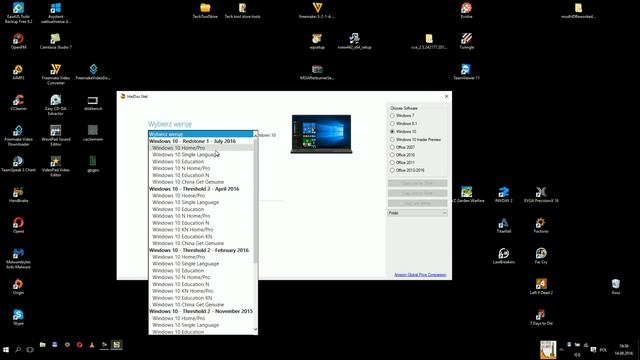Show hidden tray icons chevron
The height and width of the screenshot is (360, 640).
pyautogui.click(x=561, y=350)
